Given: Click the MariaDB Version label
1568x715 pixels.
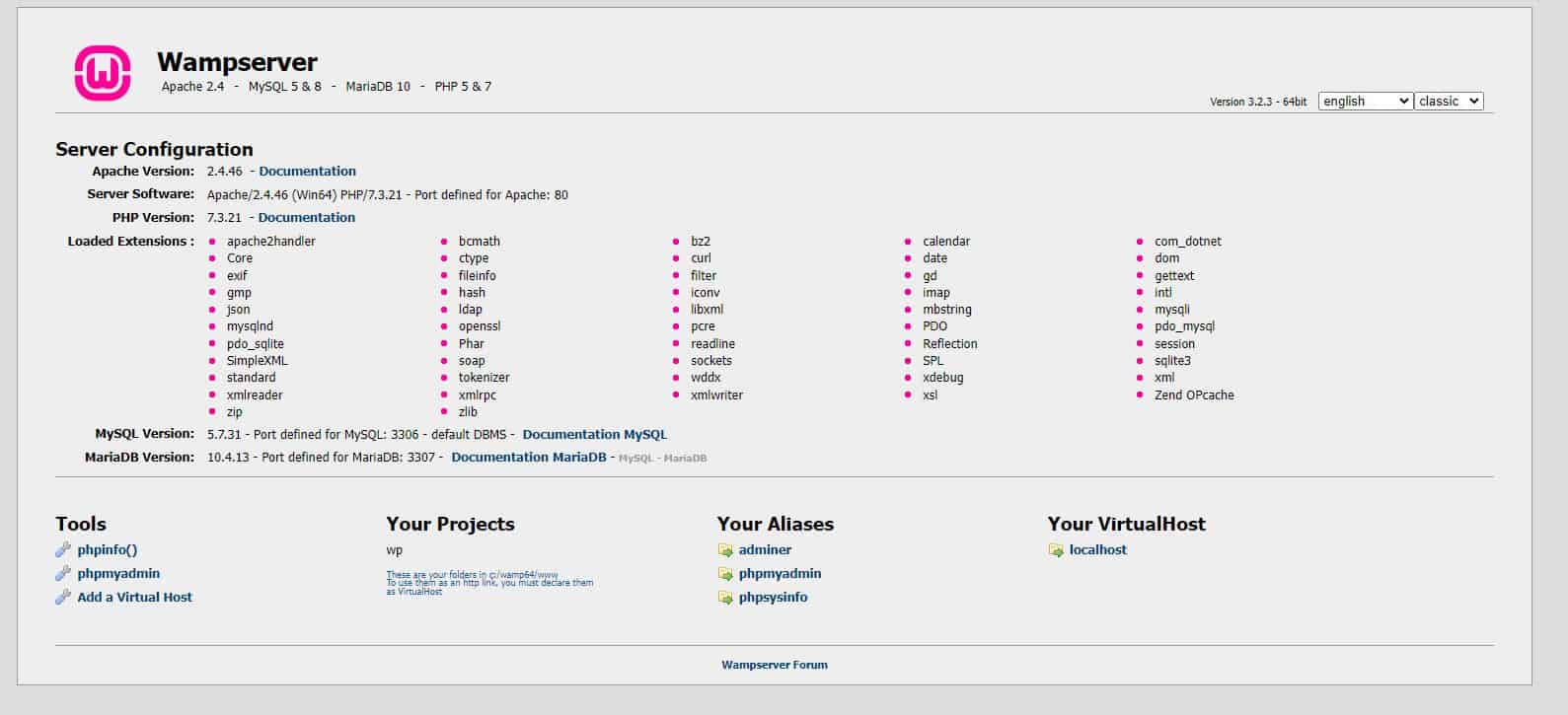Looking at the screenshot, I should [139, 458].
